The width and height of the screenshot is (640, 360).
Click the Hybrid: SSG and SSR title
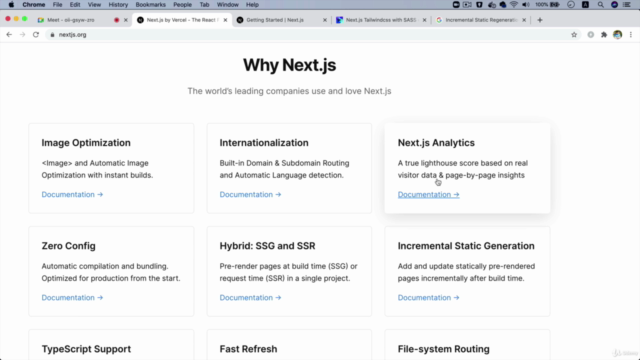pos(267,246)
